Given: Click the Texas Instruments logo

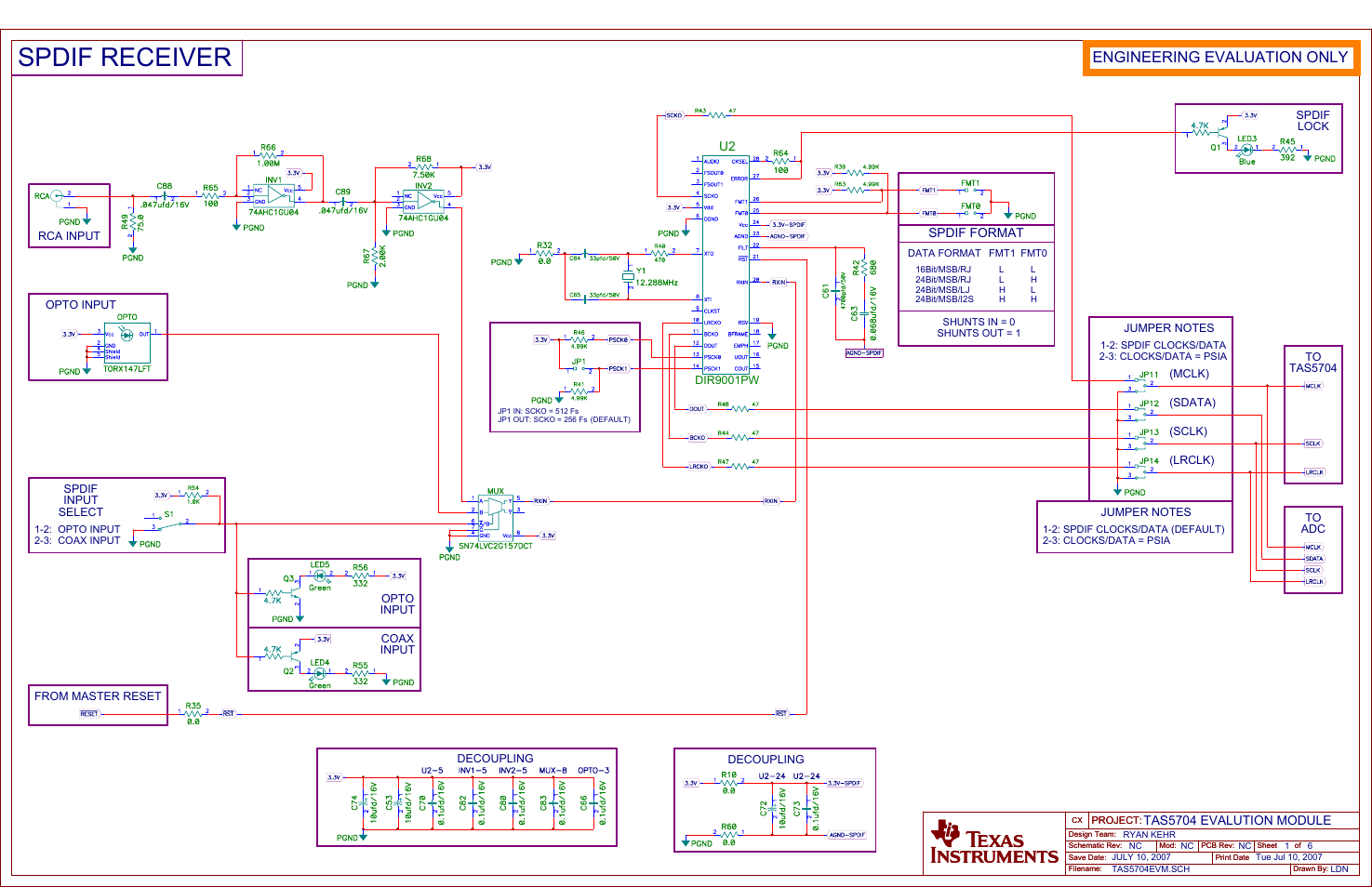Looking at the screenshot, I should click(994, 842).
